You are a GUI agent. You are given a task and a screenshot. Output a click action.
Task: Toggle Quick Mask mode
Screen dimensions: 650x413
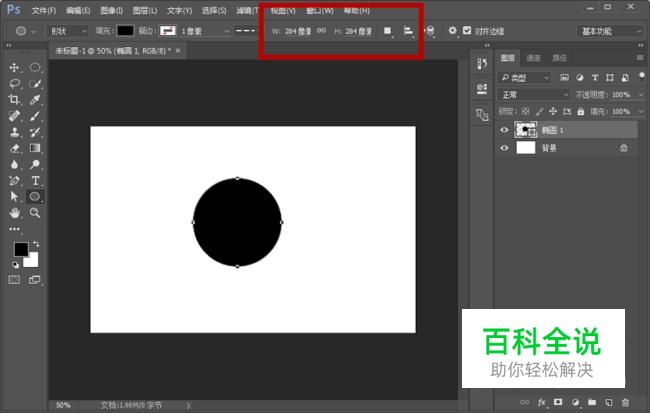14,280
